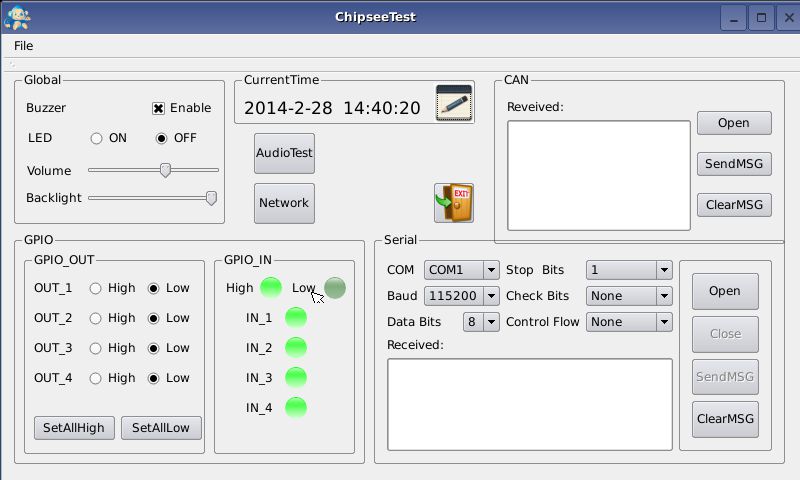Click the Volume slider handle
This screenshot has width=800, height=480.
[165, 170]
